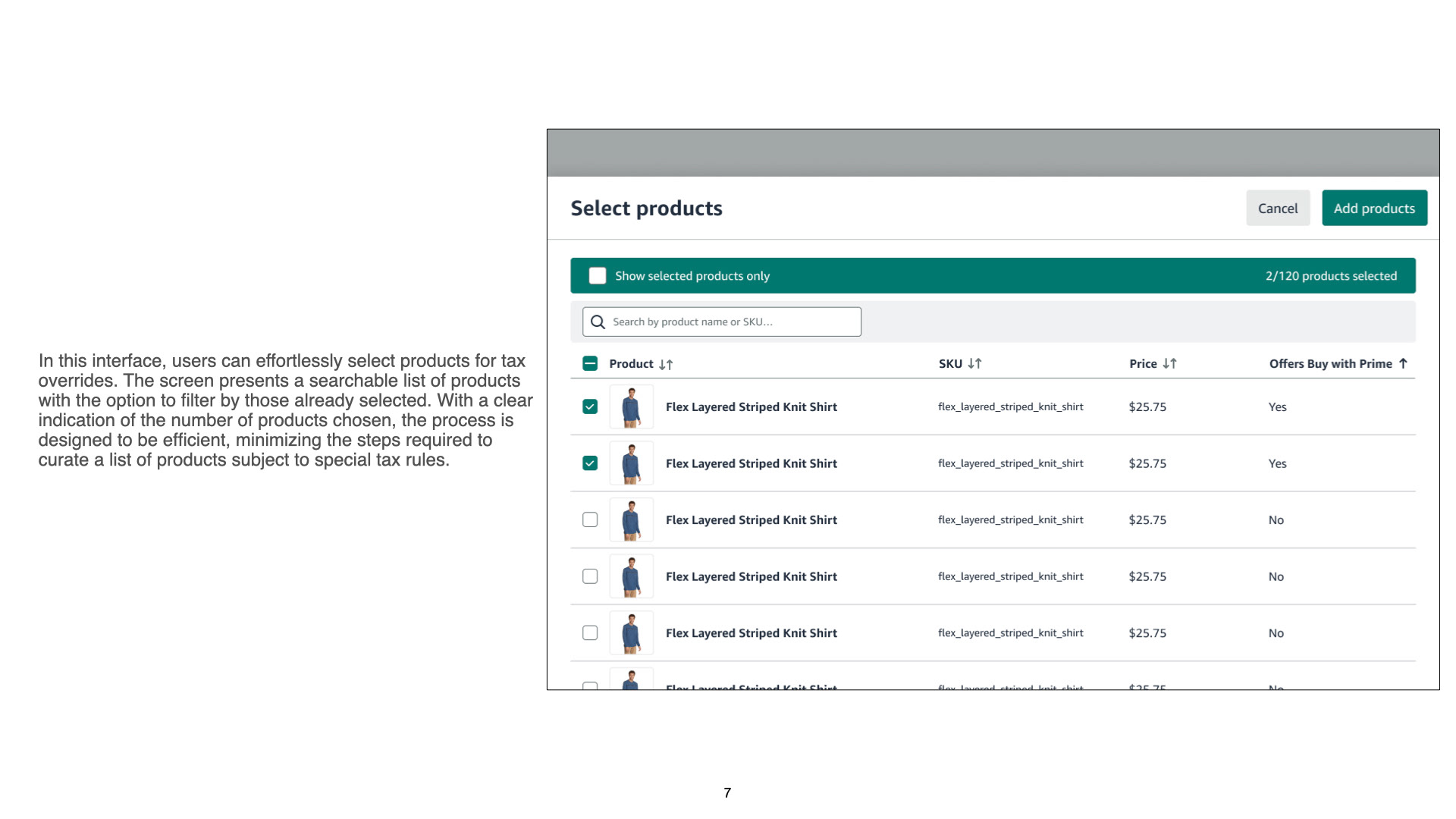
Task: Uncheck the second product row checkbox
Action: tap(590, 463)
